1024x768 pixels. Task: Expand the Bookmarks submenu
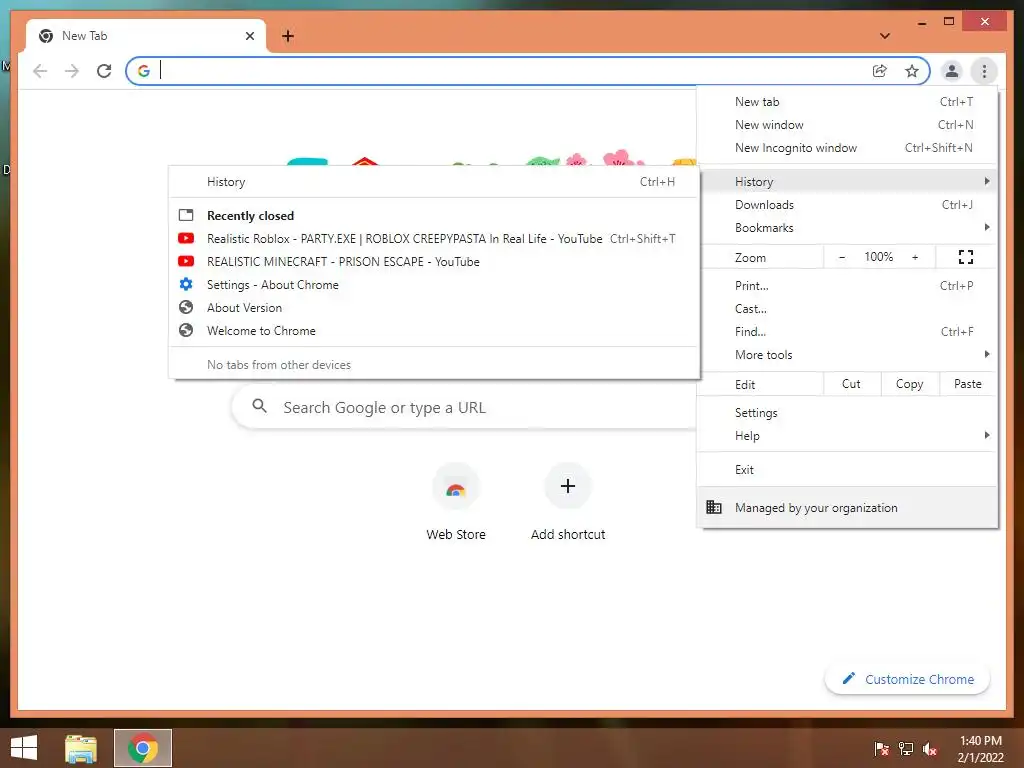[847, 227]
